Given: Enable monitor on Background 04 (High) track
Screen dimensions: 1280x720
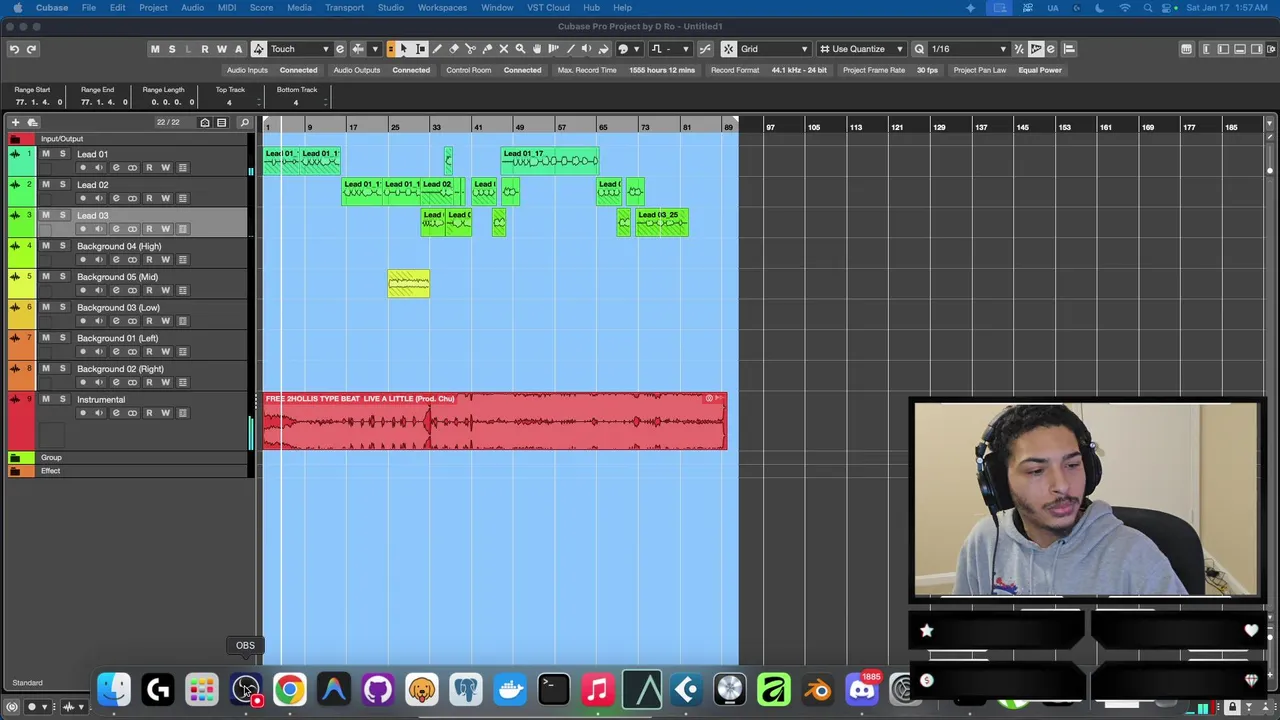Looking at the screenshot, I should pyautogui.click(x=98, y=260).
